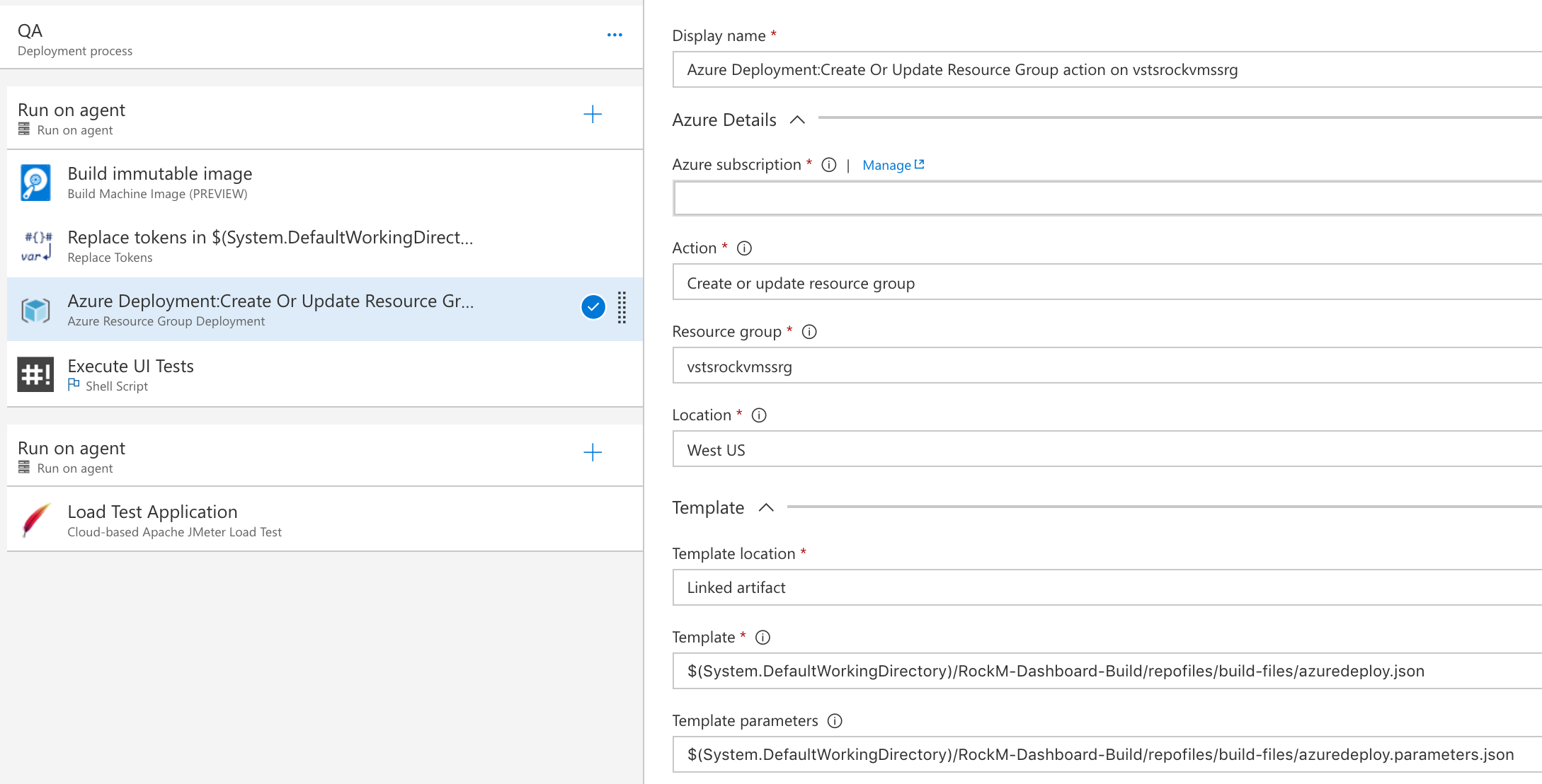Open the QA environment ellipsis menu
This screenshot has height=784, width=1542.
tap(615, 35)
